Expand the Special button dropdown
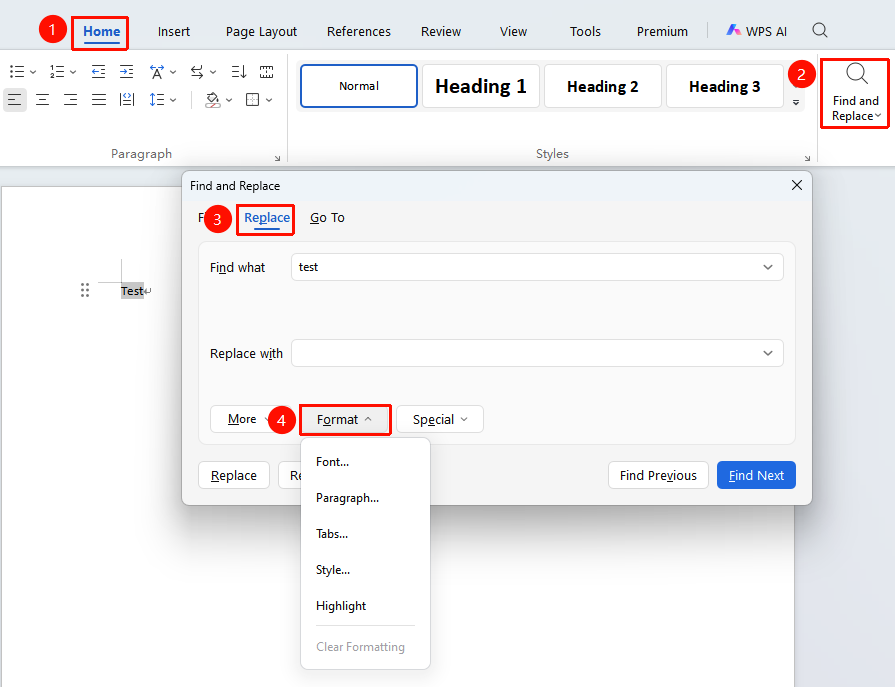Image resolution: width=895 pixels, height=687 pixels. pyautogui.click(x=464, y=419)
